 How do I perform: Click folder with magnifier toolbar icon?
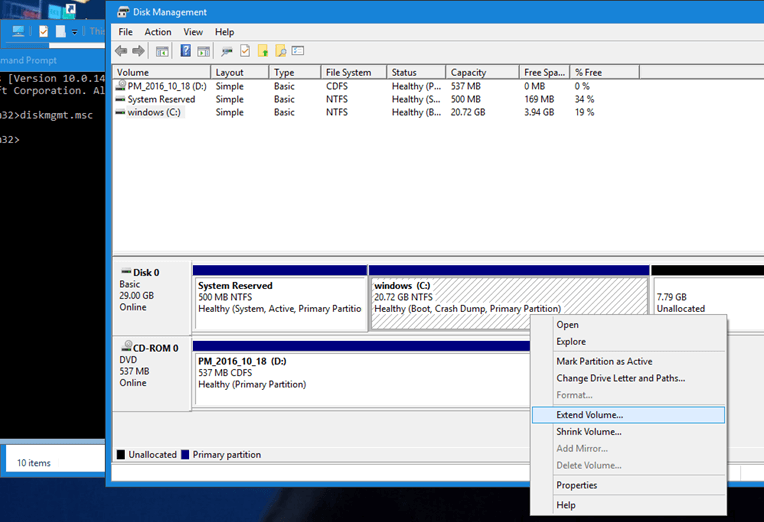[x=281, y=51]
